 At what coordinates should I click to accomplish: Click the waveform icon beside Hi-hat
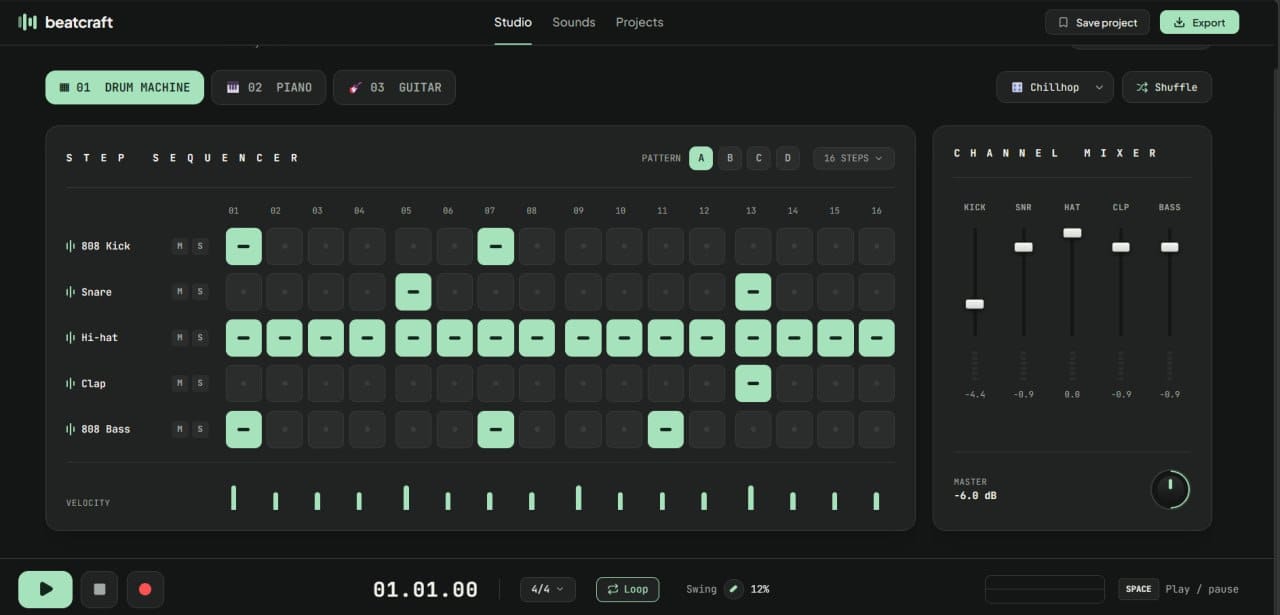tap(71, 338)
